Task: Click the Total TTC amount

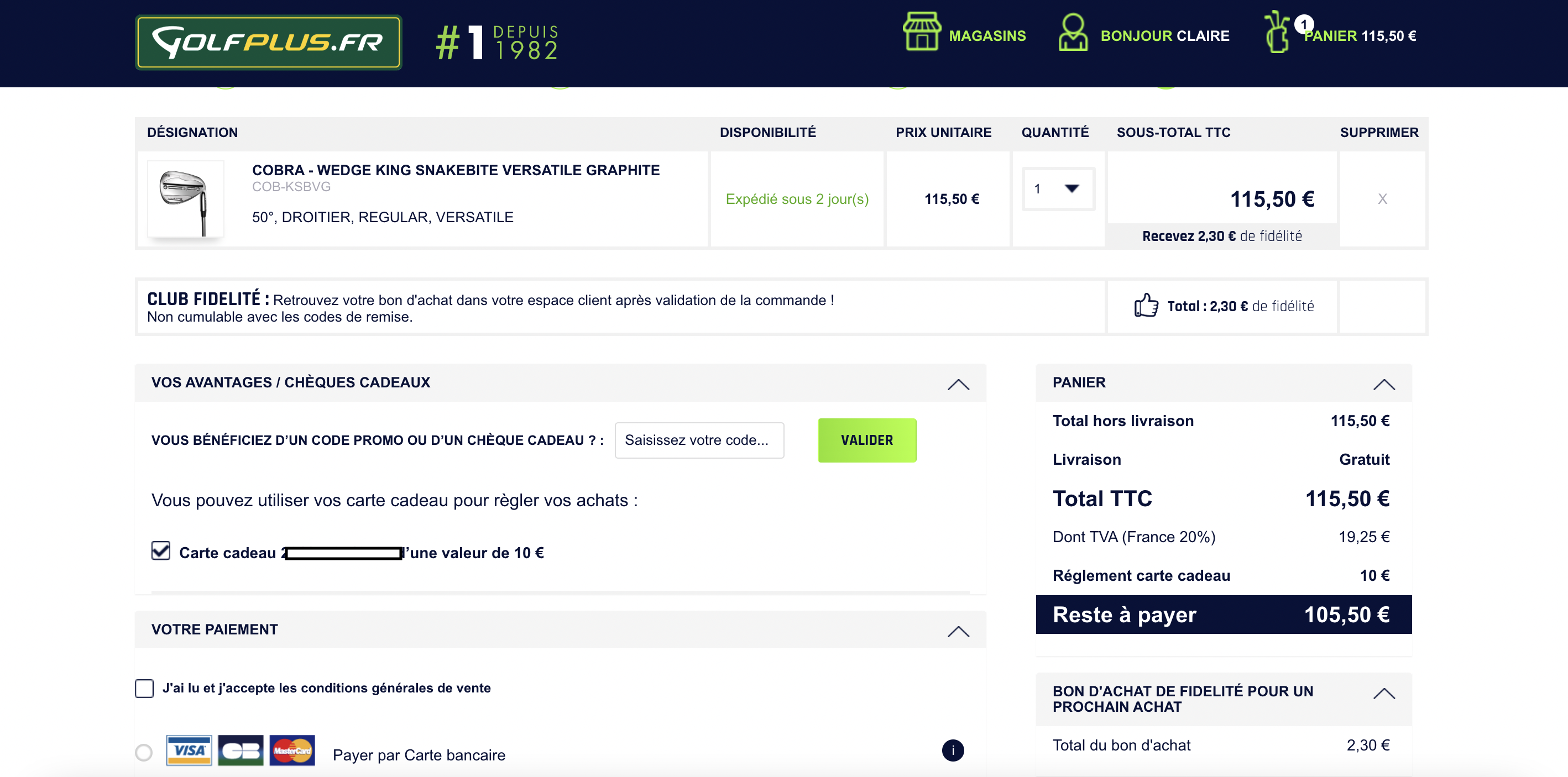Action: [x=1347, y=498]
